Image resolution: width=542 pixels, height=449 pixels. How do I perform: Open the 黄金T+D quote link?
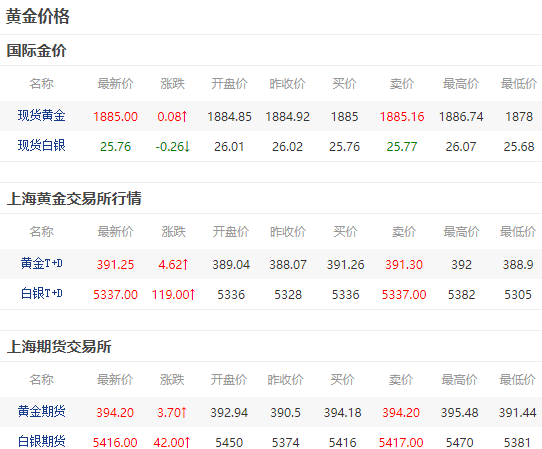(x=41, y=263)
